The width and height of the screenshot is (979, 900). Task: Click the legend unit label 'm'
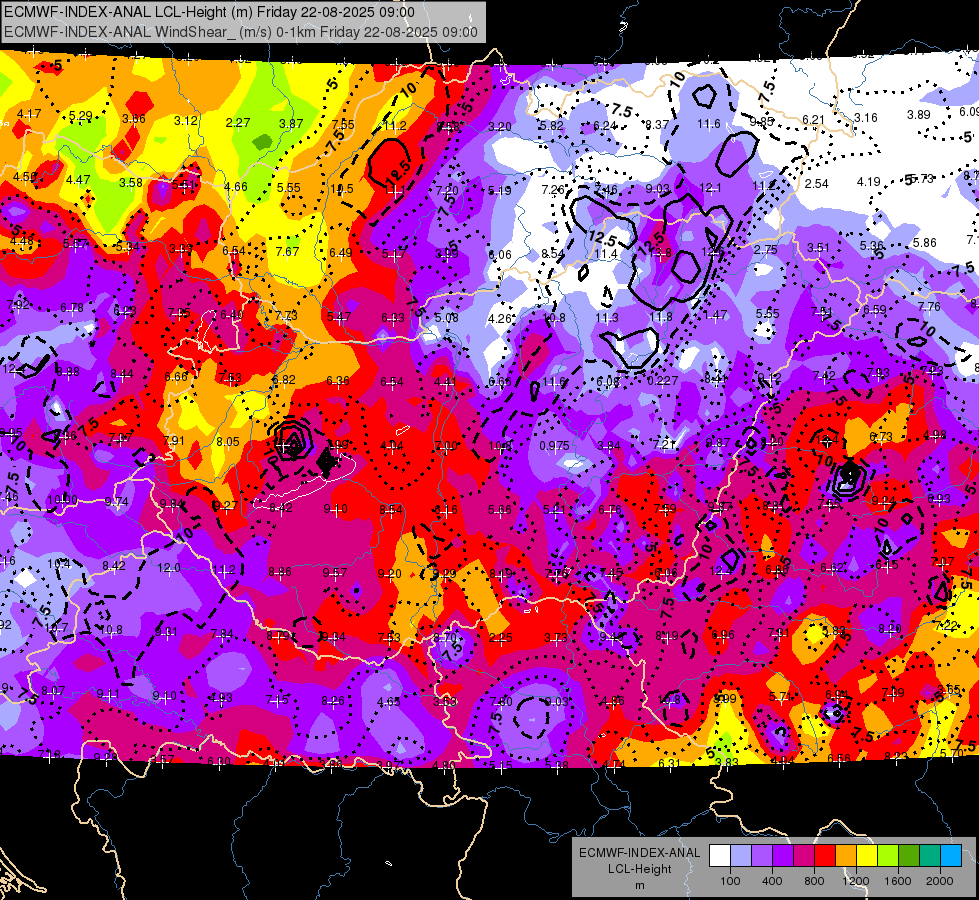click(640, 885)
